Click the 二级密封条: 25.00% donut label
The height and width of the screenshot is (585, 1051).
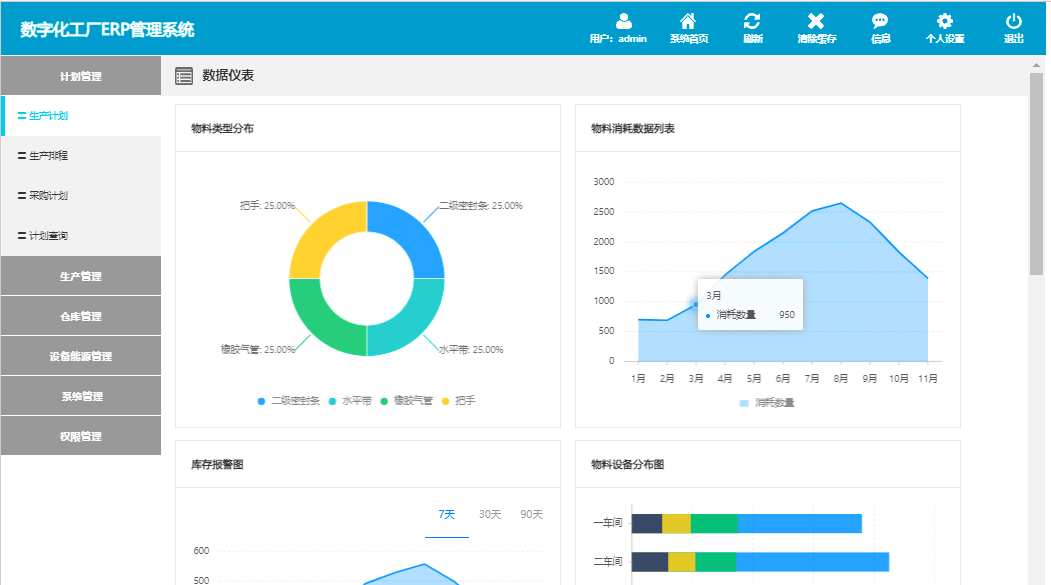pos(481,206)
